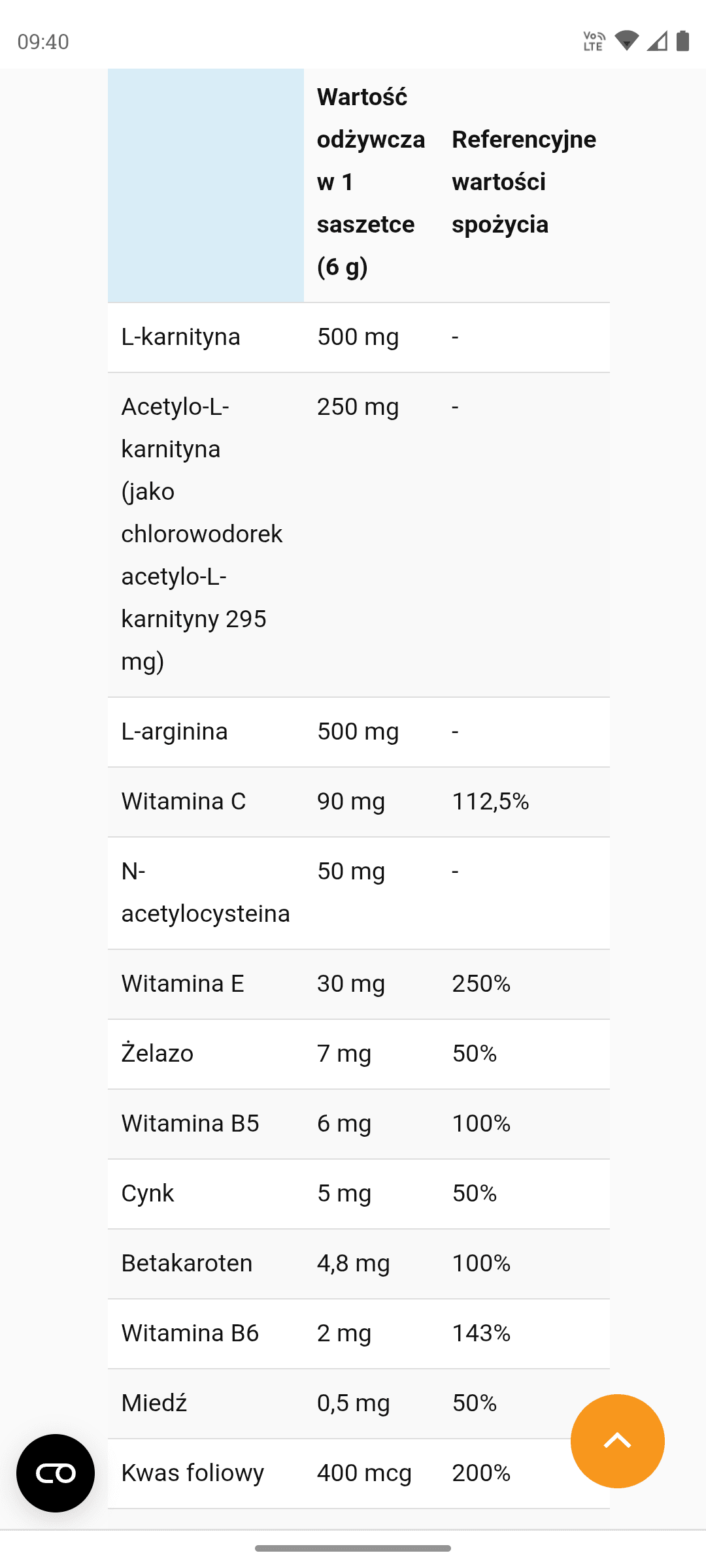706x1568 pixels.
Task: Tap the orange scroll-to-top arrow button
Action: pyautogui.click(x=617, y=1441)
